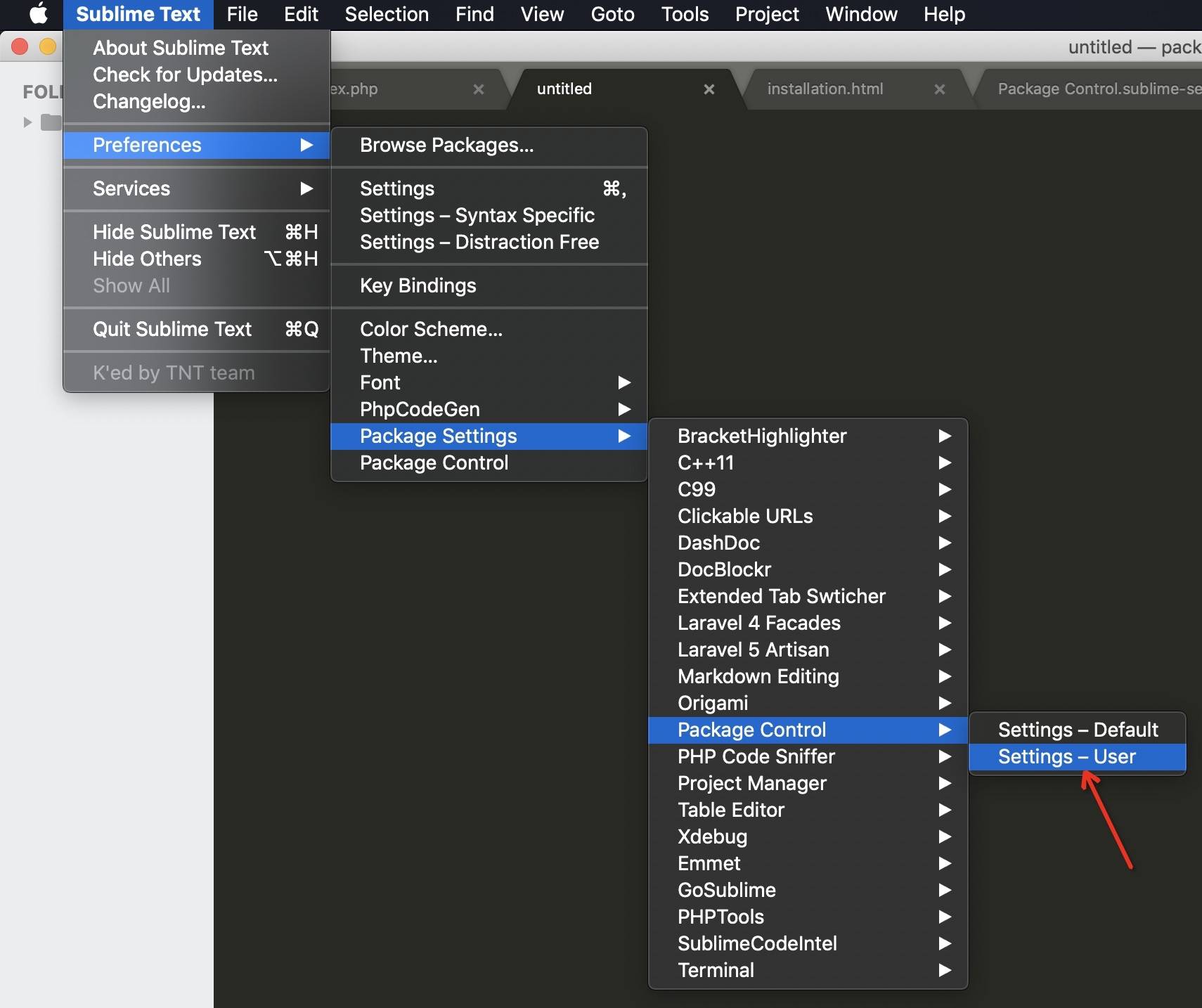Viewport: 1202px width, 1008px height.
Task: Close the ex.php tab
Action: 479,89
